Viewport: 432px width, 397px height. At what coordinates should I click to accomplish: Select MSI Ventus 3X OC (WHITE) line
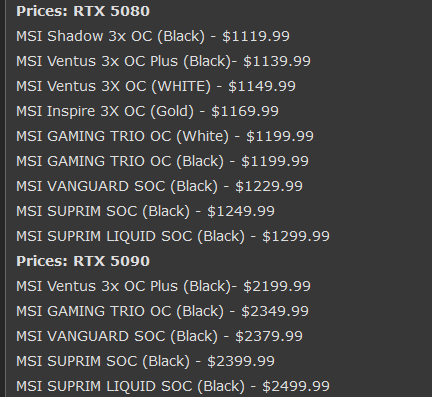[x=156, y=86]
